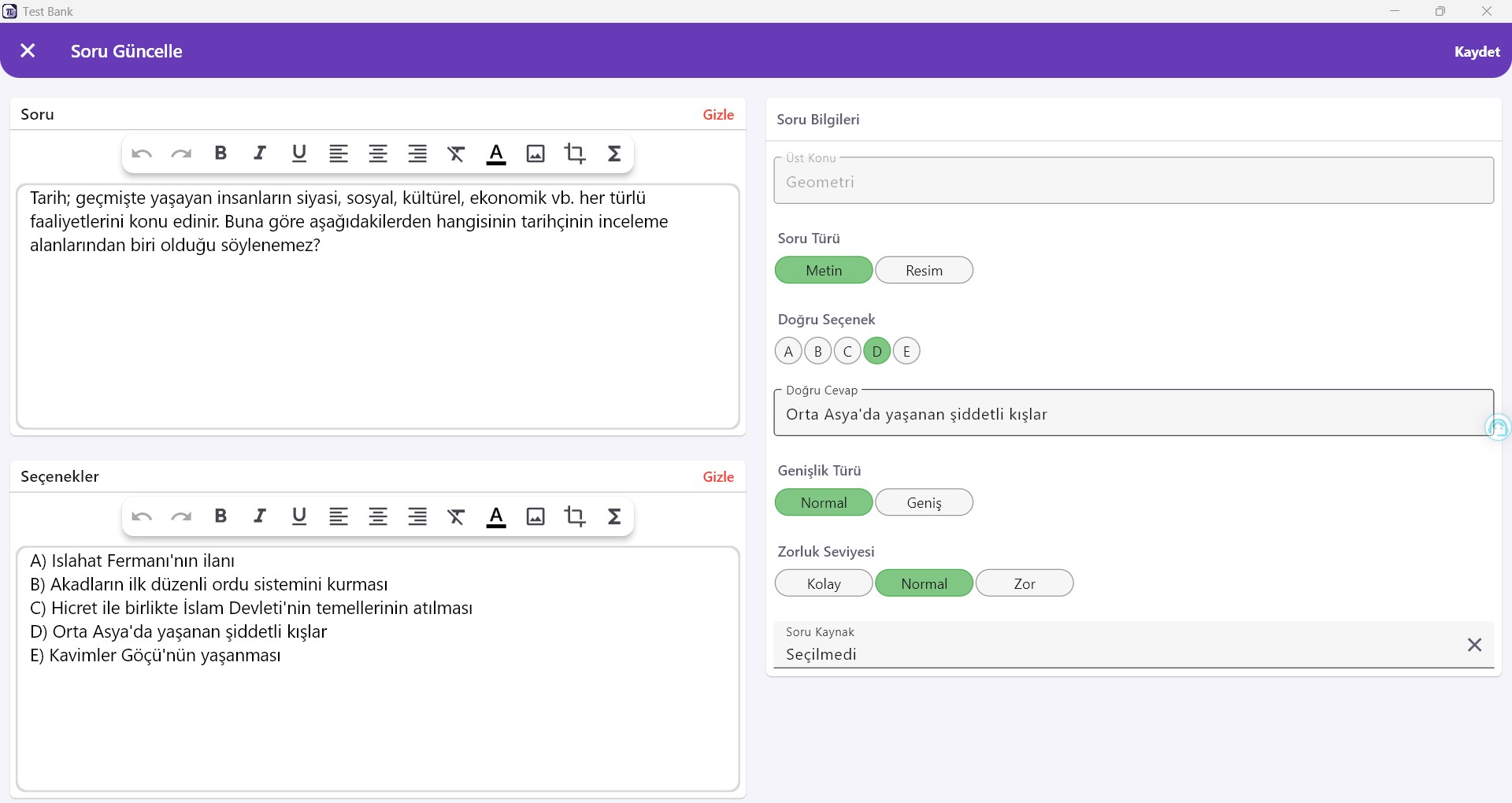Image resolution: width=1512 pixels, height=803 pixels.
Task: Open the headset support floating icon
Action: 1497,427
